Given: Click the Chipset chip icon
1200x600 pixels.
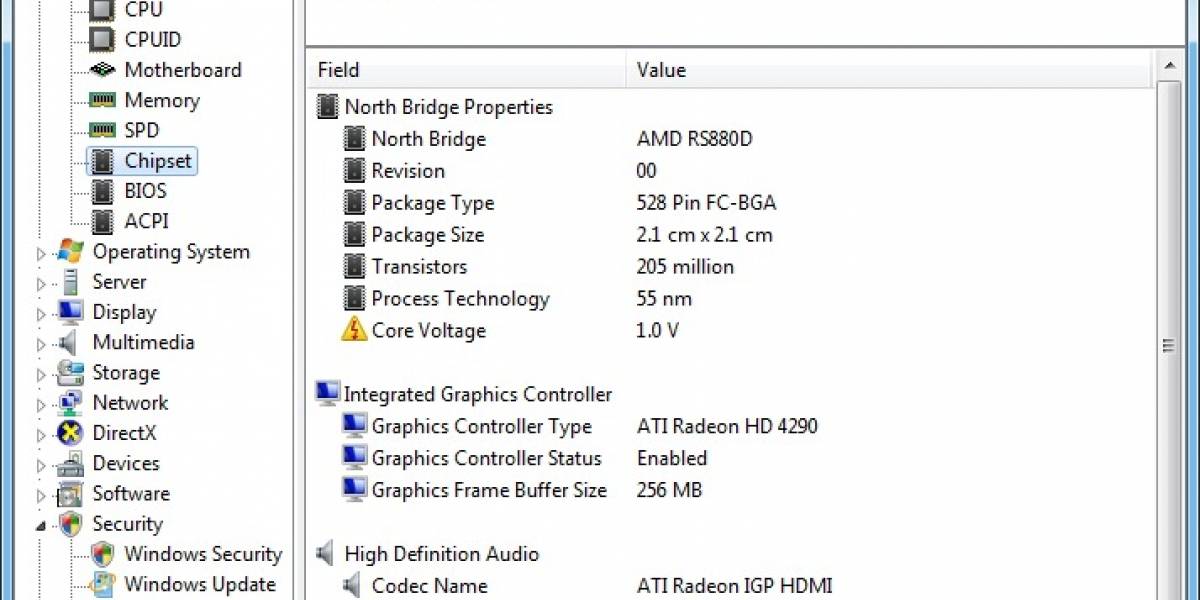Looking at the screenshot, I should (x=102, y=161).
